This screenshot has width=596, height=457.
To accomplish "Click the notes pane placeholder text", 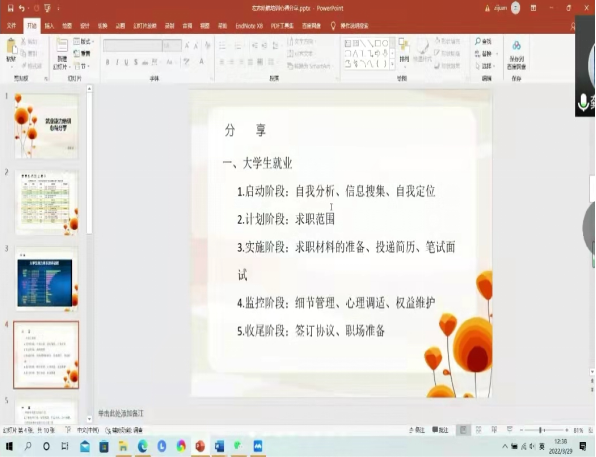I will [x=121, y=413].
